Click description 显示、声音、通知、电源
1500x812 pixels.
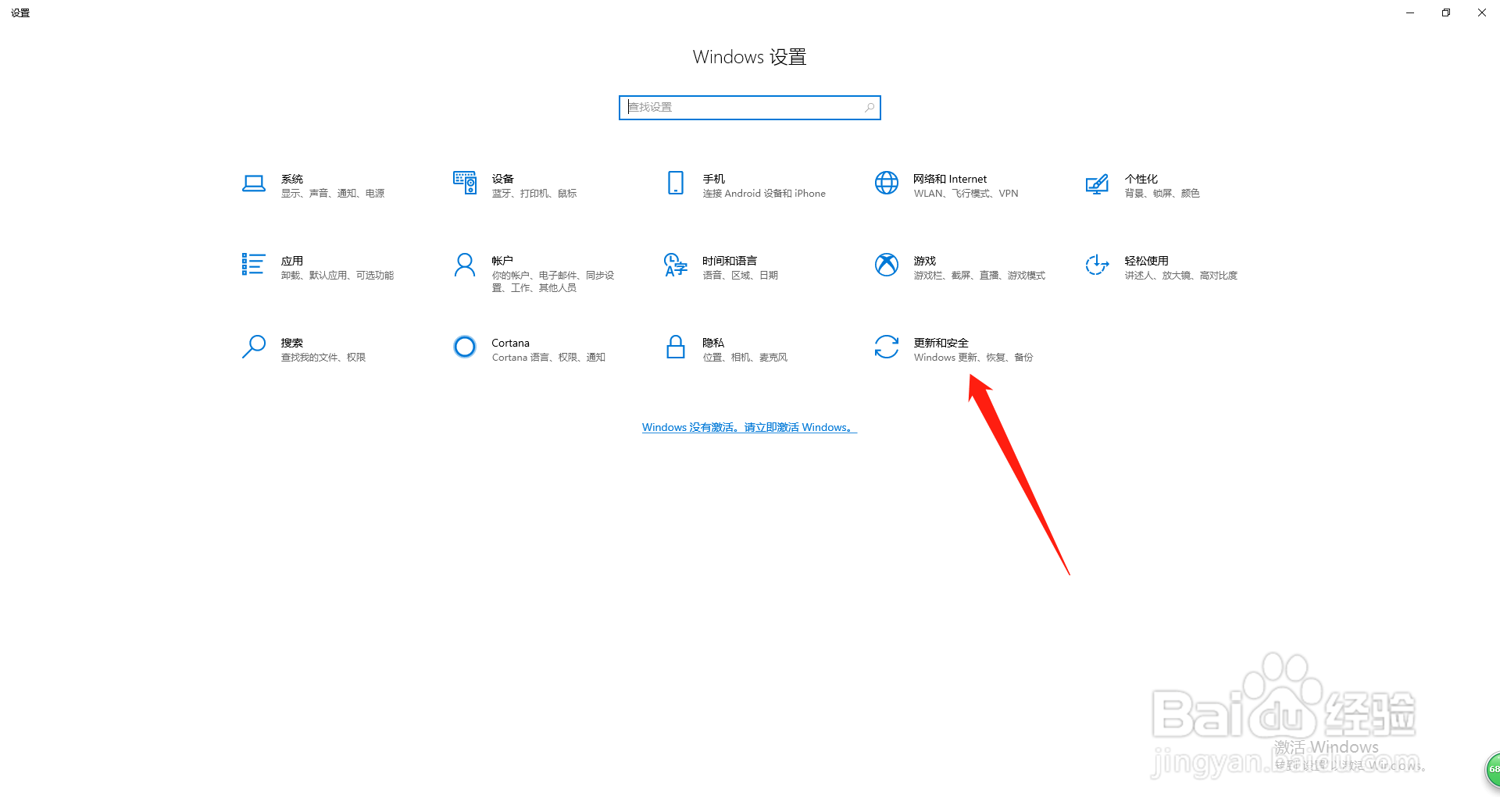pyautogui.click(x=333, y=194)
